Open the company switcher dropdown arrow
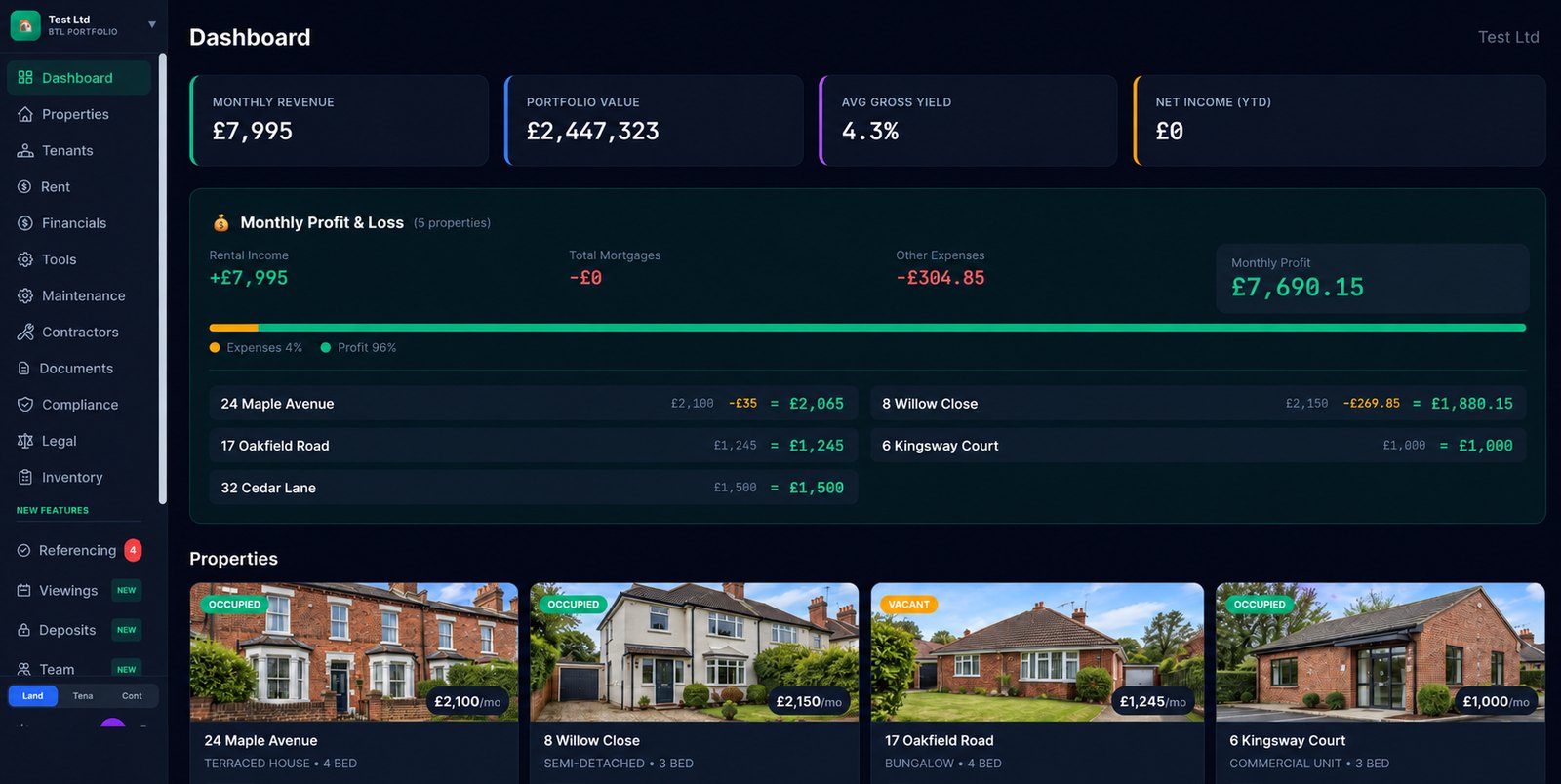 pyautogui.click(x=152, y=25)
